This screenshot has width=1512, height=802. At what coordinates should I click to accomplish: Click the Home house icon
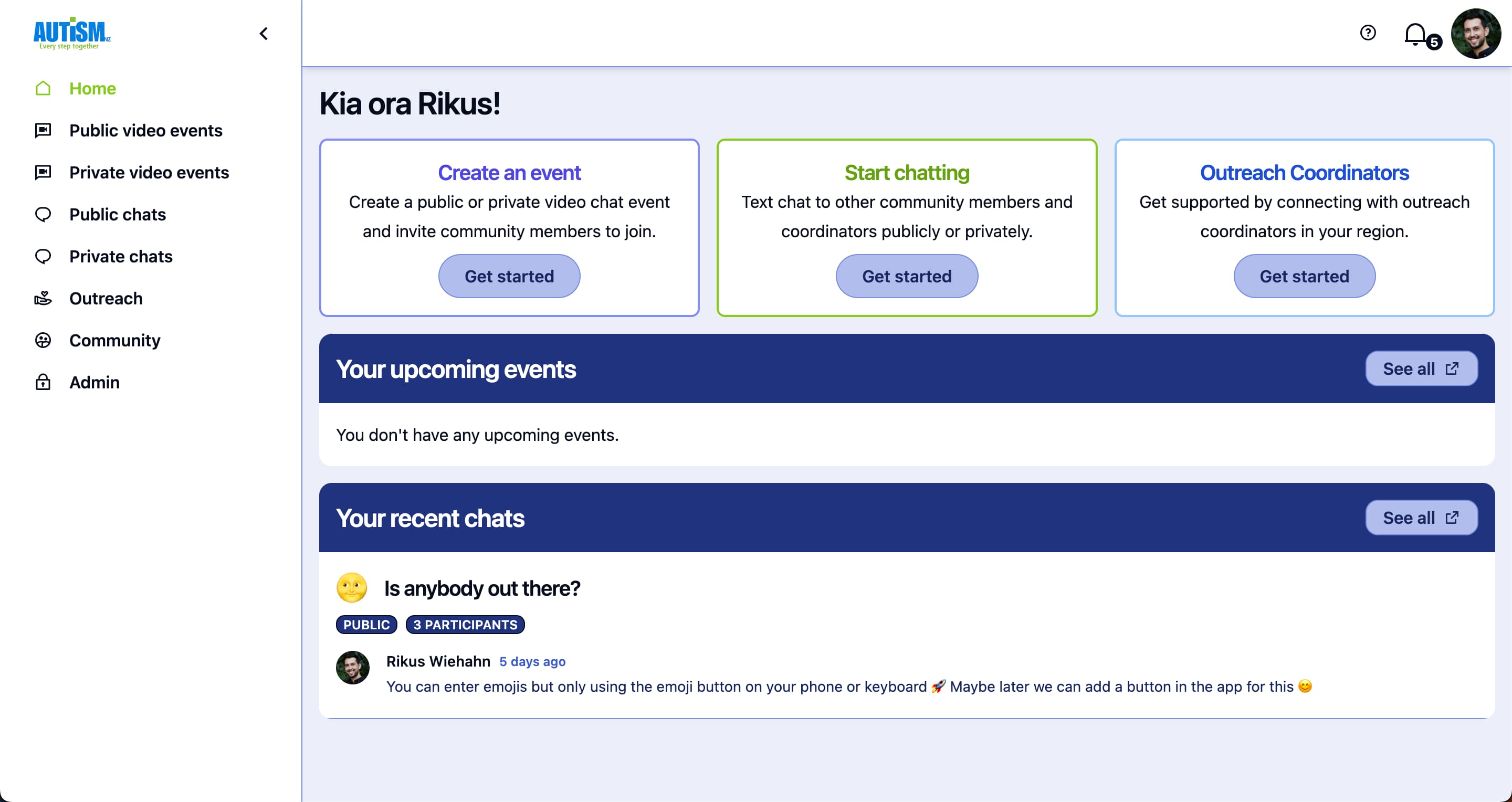point(43,89)
